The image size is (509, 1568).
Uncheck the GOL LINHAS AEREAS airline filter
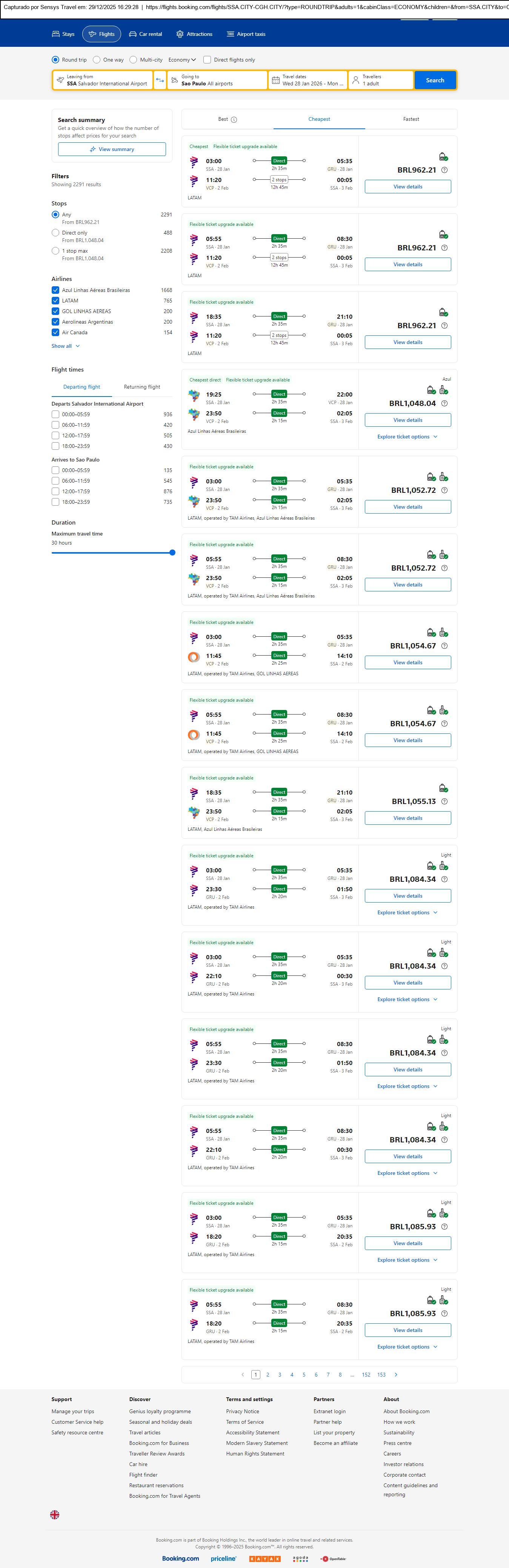pyautogui.click(x=55, y=311)
